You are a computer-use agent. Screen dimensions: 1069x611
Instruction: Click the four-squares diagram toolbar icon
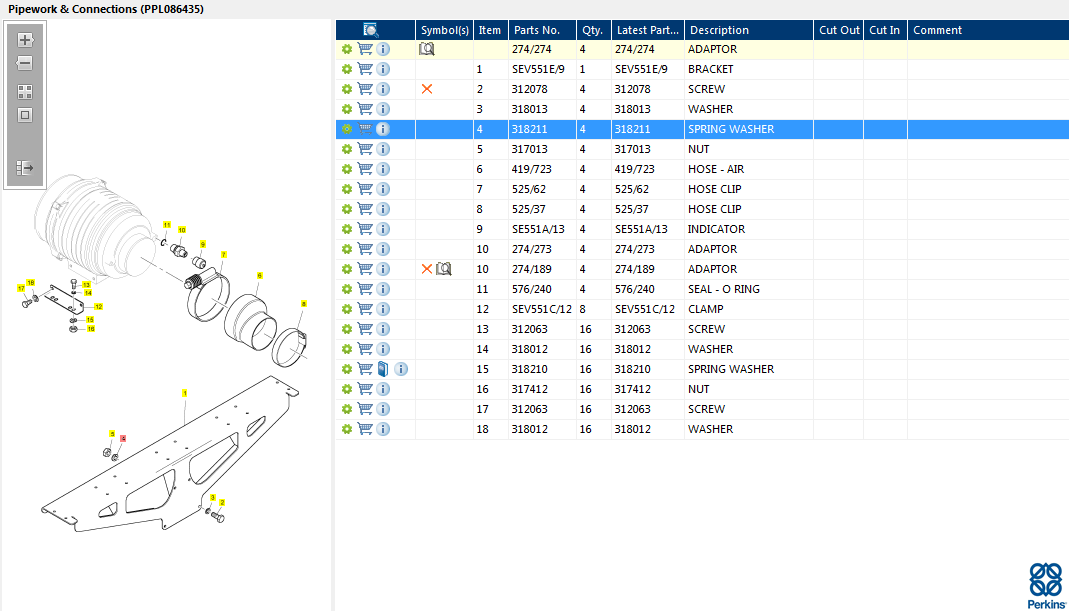[x=25, y=91]
